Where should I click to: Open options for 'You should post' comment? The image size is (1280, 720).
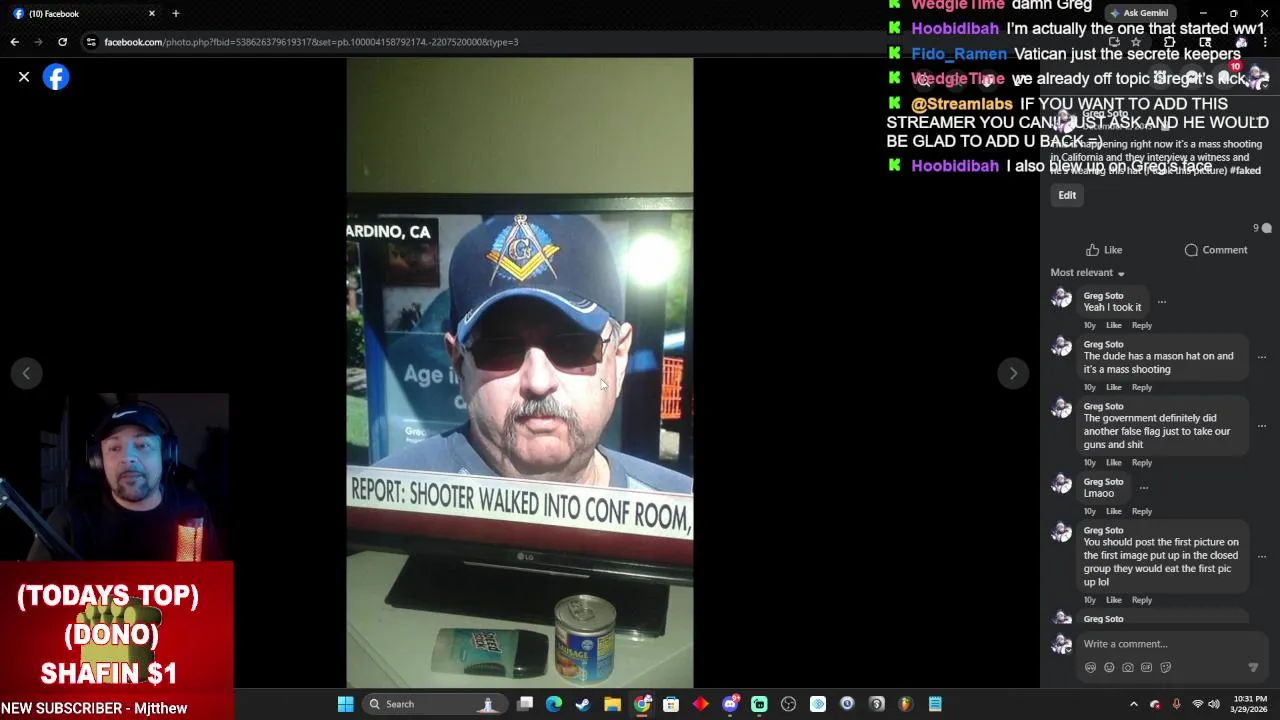pyautogui.click(x=1261, y=556)
